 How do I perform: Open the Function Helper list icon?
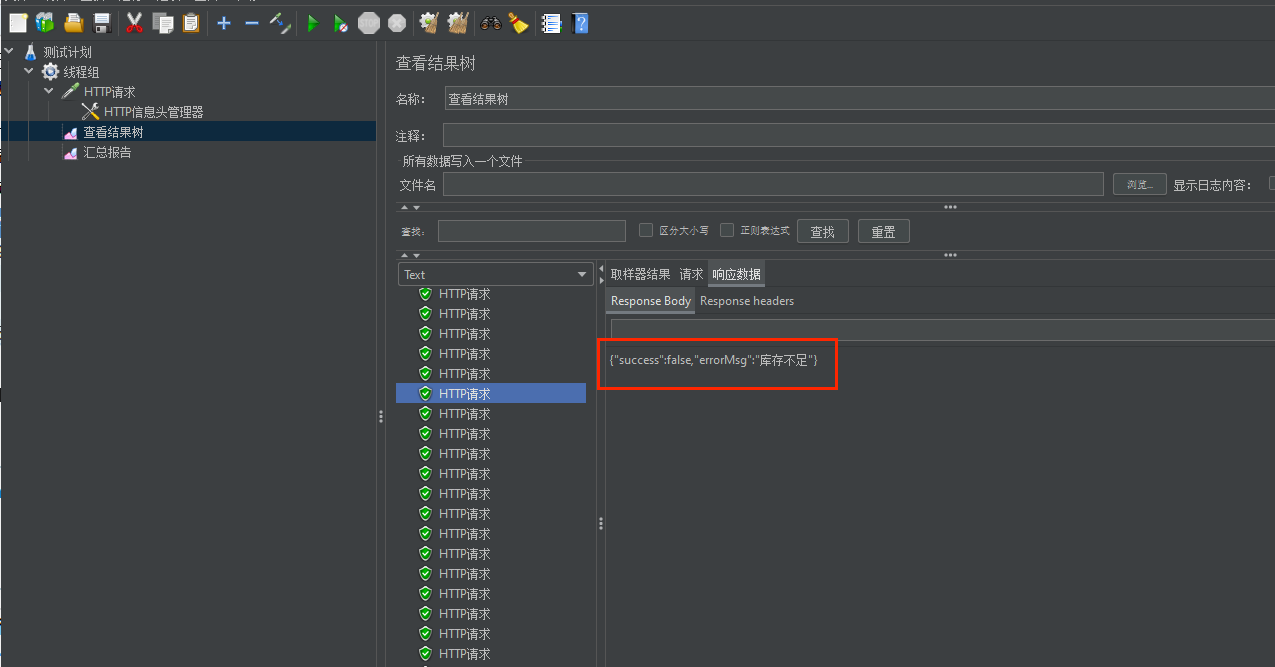point(551,22)
